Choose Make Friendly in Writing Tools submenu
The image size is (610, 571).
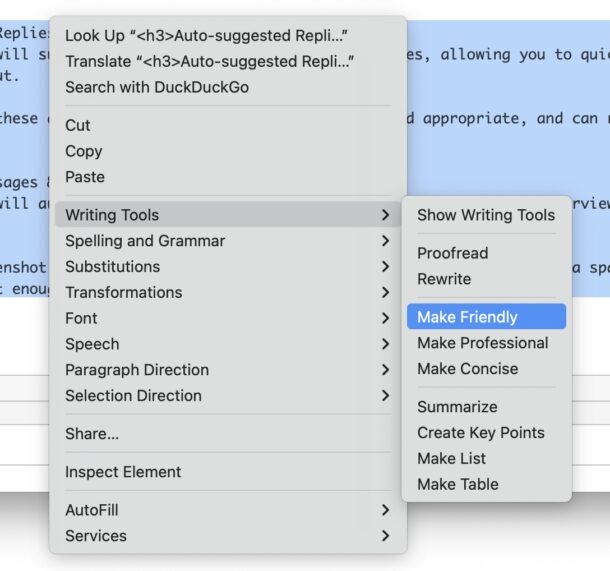point(467,317)
